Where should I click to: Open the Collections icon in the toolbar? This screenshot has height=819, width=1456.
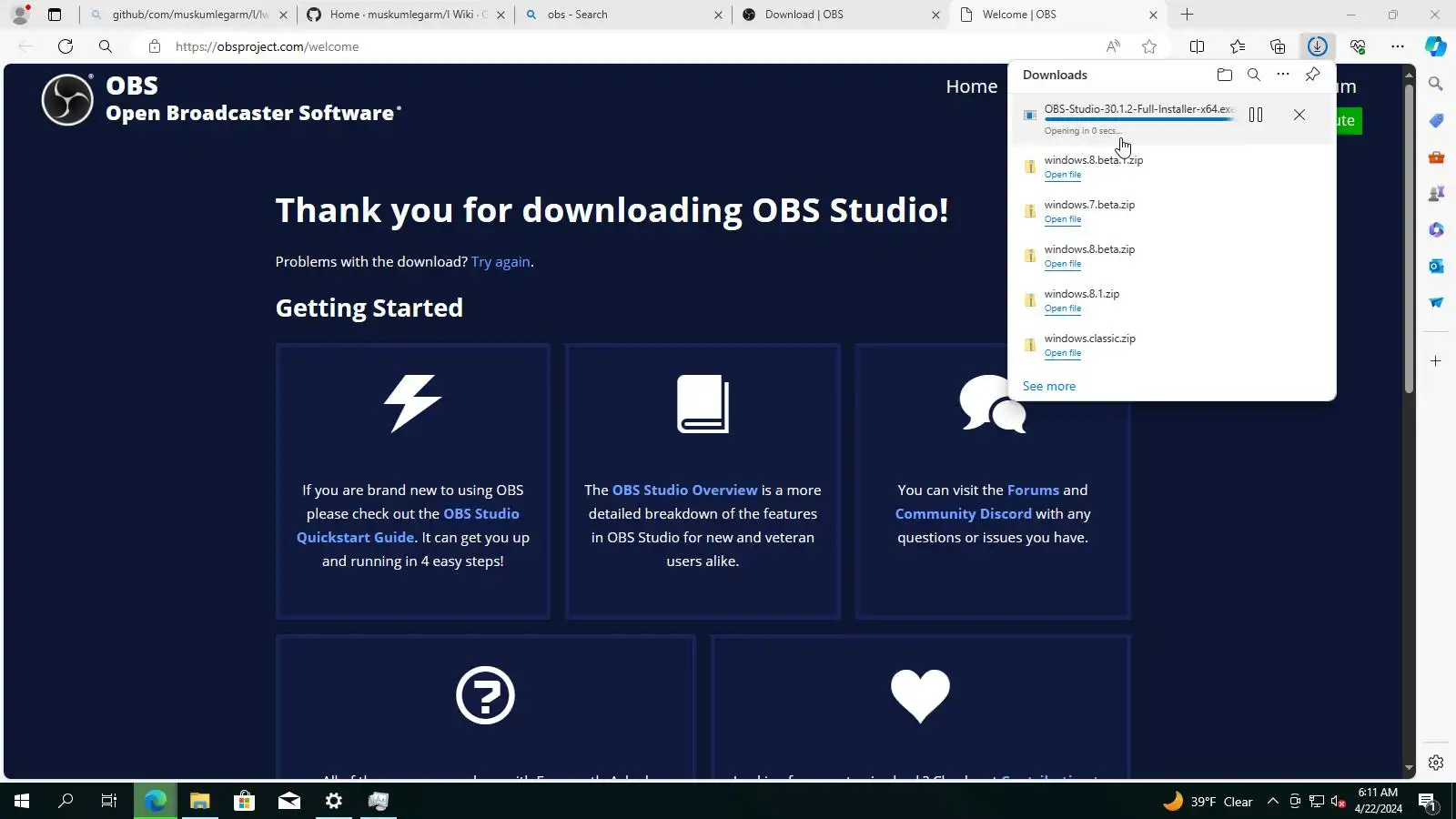(1278, 46)
